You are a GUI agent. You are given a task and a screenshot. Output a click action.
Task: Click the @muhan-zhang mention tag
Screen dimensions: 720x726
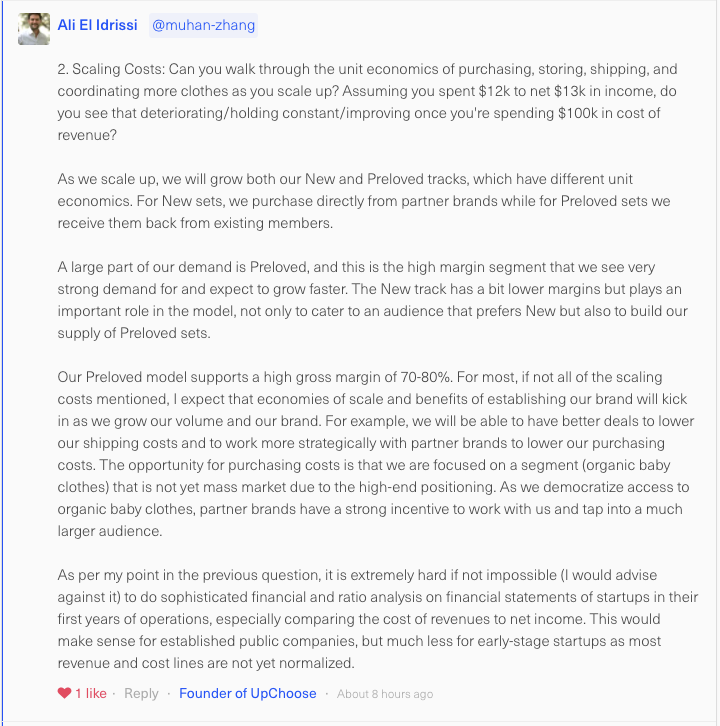203,25
